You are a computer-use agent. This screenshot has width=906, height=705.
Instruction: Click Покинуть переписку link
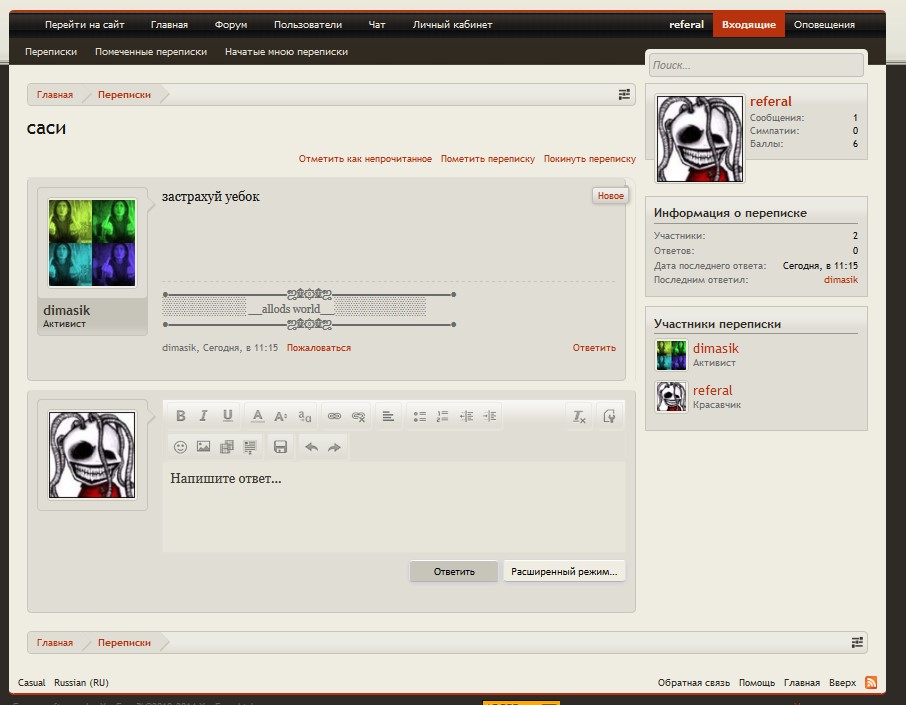click(589, 158)
